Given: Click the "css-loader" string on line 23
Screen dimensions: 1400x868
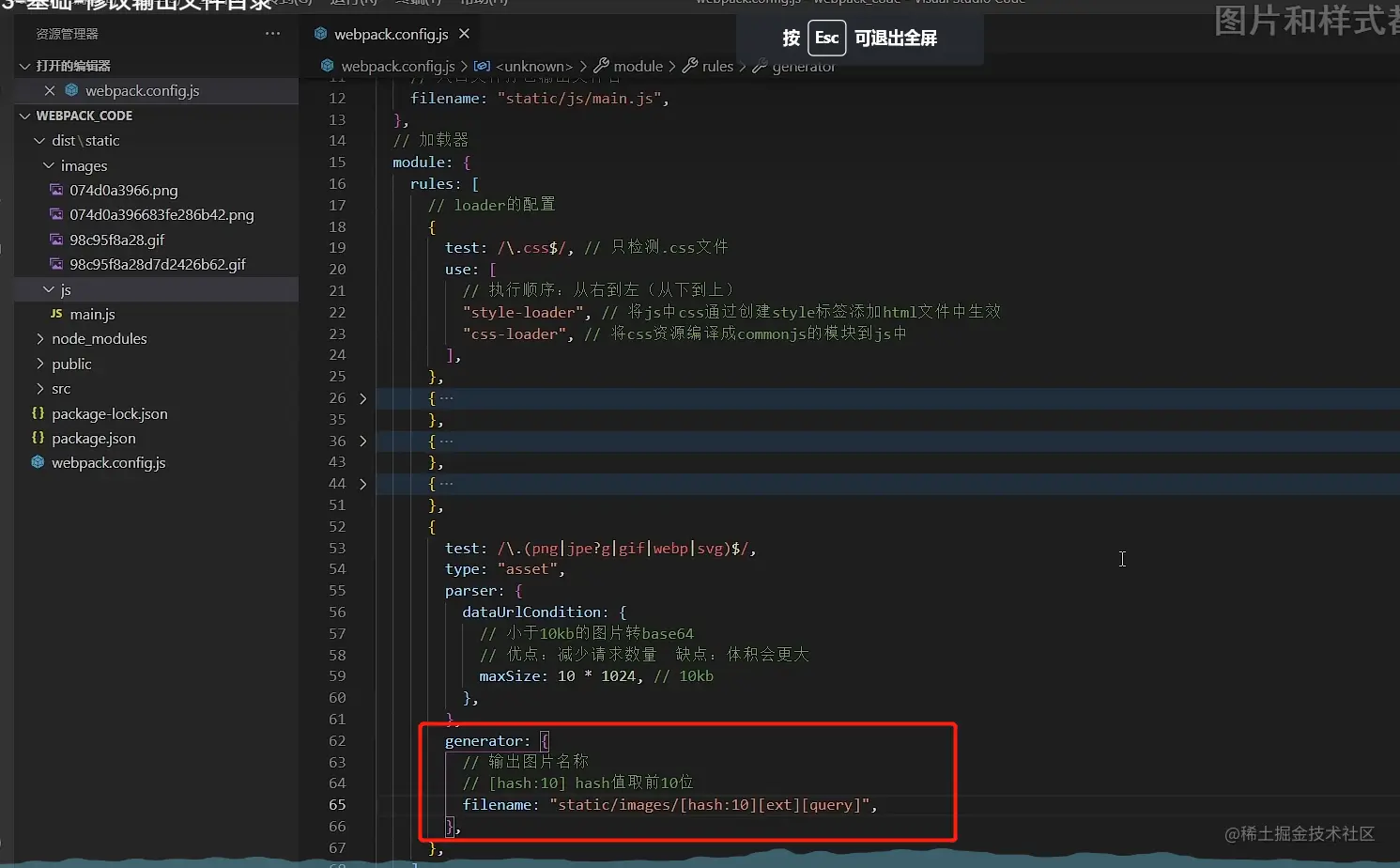Looking at the screenshot, I should coord(515,333).
